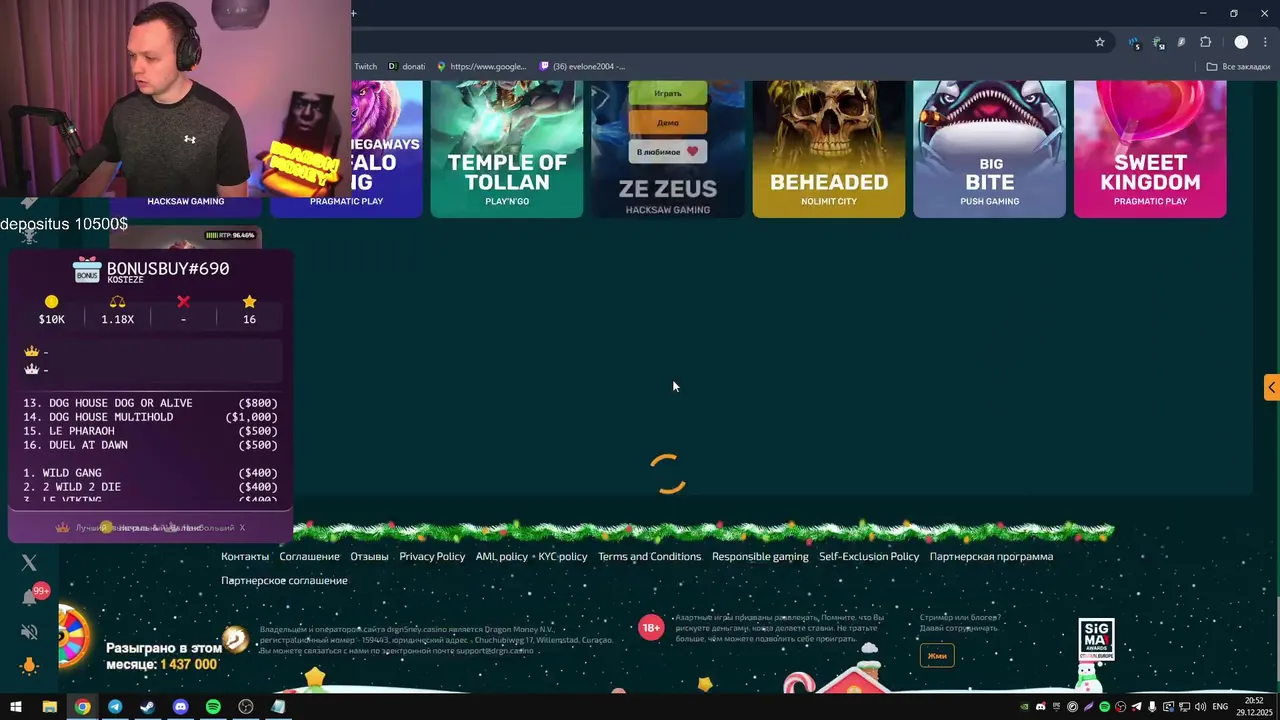1280x720 pixels.
Task: Expand the orange side panel arrow
Action: coord(1272,388)
